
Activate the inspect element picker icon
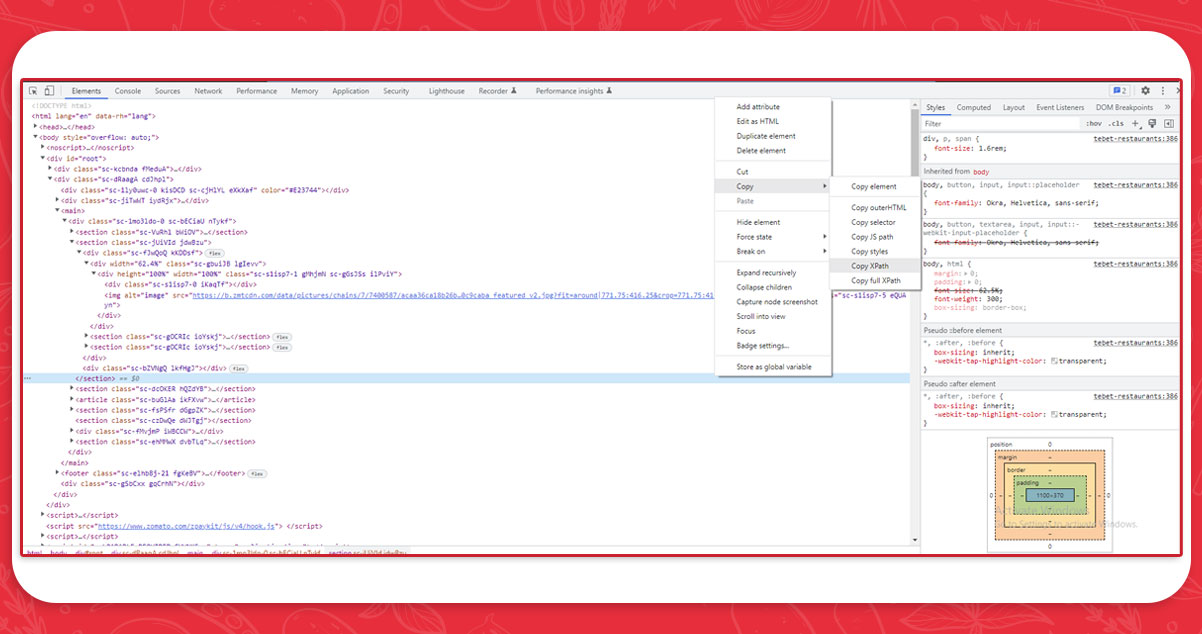33,91
